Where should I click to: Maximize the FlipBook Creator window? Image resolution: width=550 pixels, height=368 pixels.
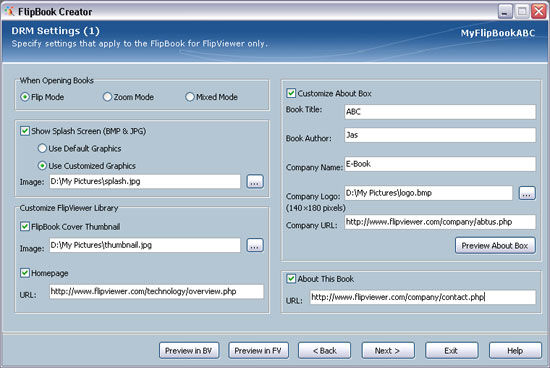tap(522, 12)
